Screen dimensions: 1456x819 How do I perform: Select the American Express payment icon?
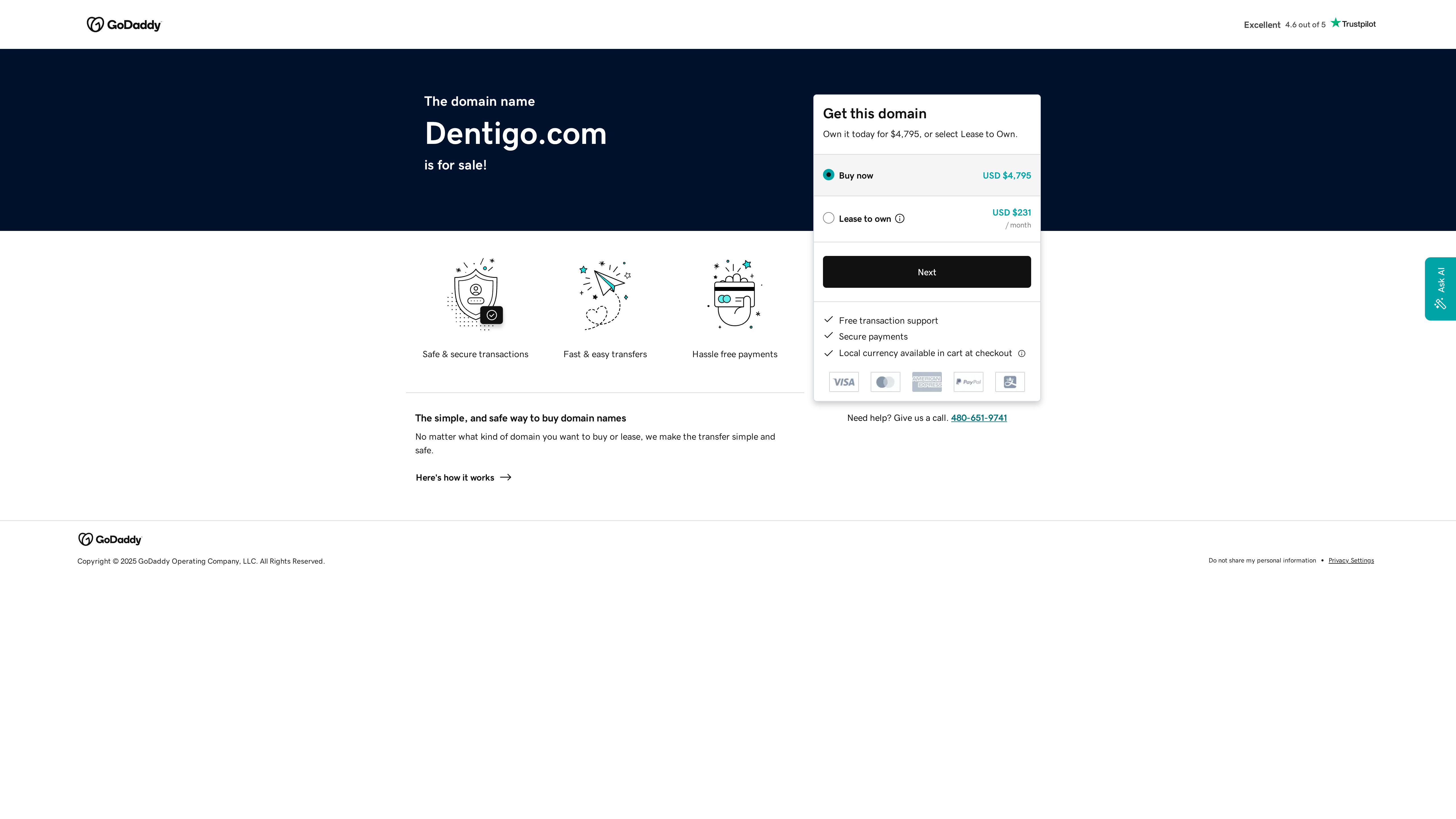[926, 382]
